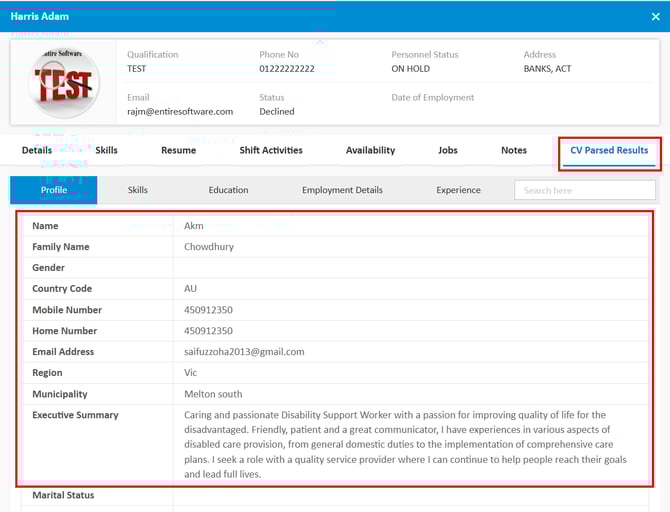Click the address BANKS, ACT
Viewport: 670px width, 512px height.
pyautogui.click(x=547, y=69)
